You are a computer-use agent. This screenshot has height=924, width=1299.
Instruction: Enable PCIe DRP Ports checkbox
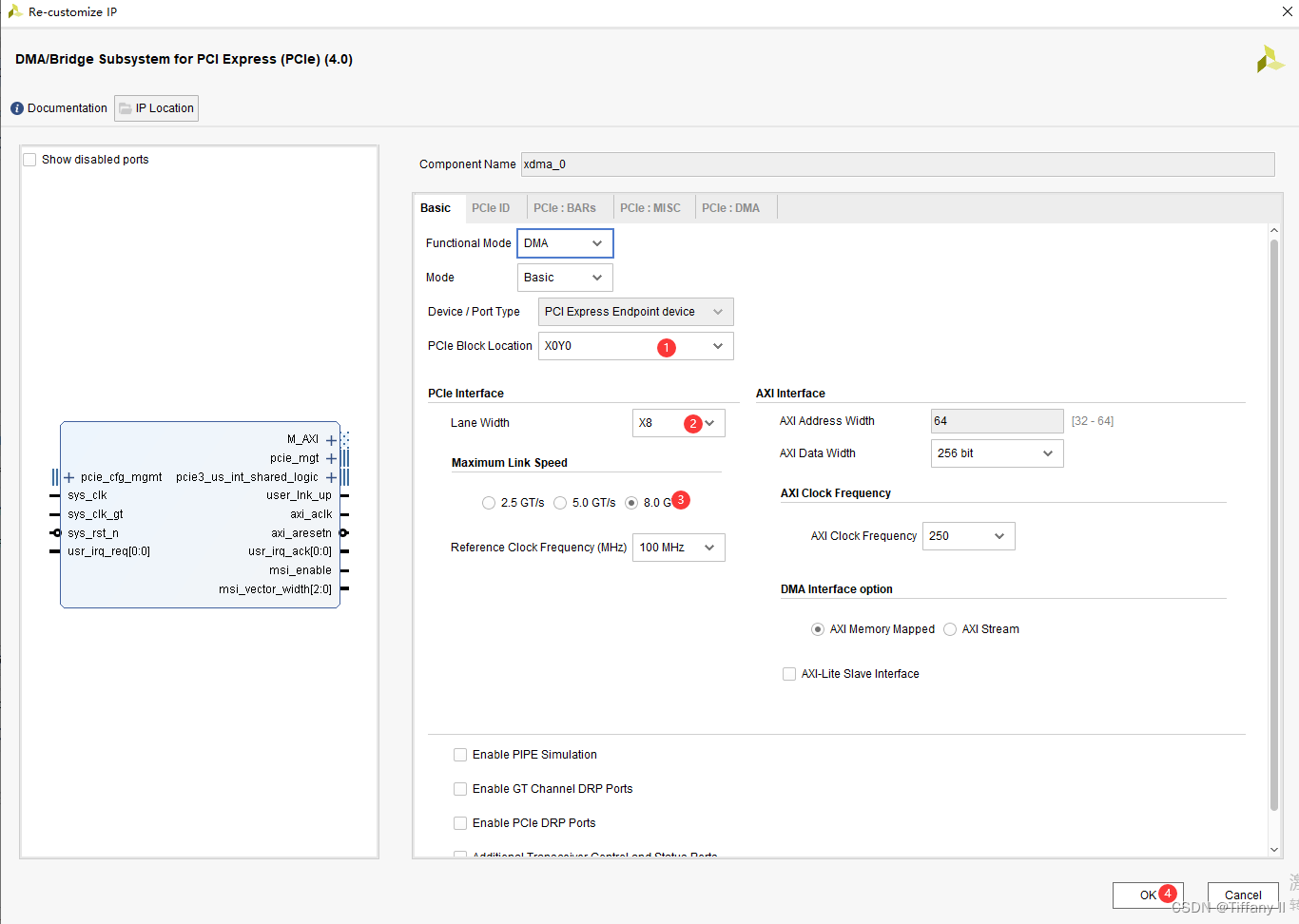(460, 823)
